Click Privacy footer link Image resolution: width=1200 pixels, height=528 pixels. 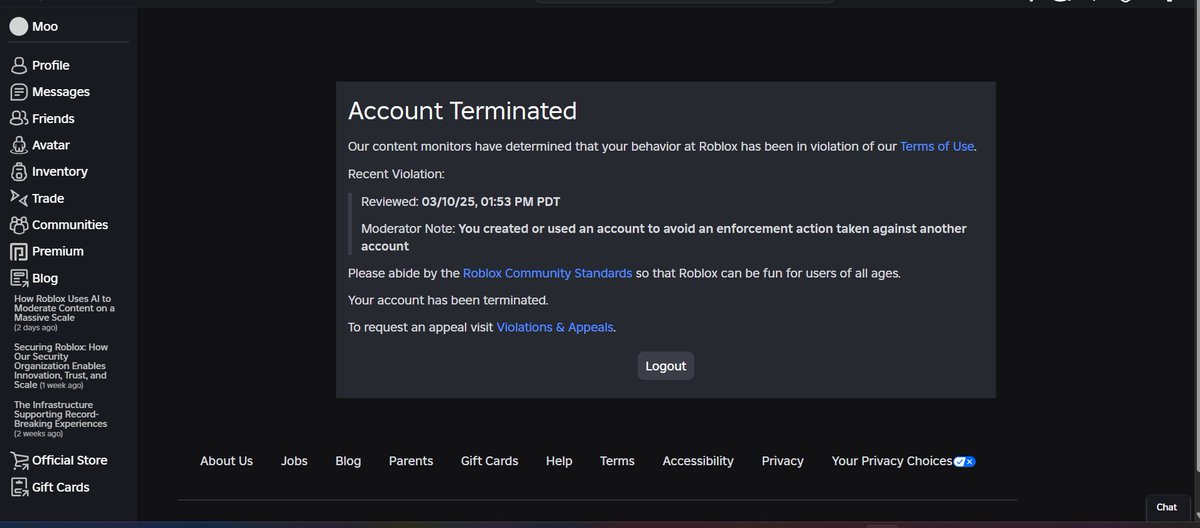[x=782, y=461]
